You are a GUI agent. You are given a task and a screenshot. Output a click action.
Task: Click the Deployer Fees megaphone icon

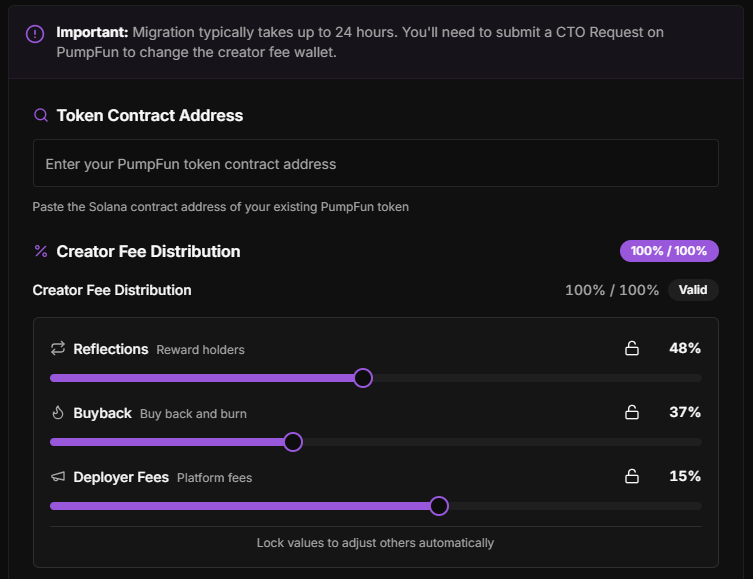[58, 476]
